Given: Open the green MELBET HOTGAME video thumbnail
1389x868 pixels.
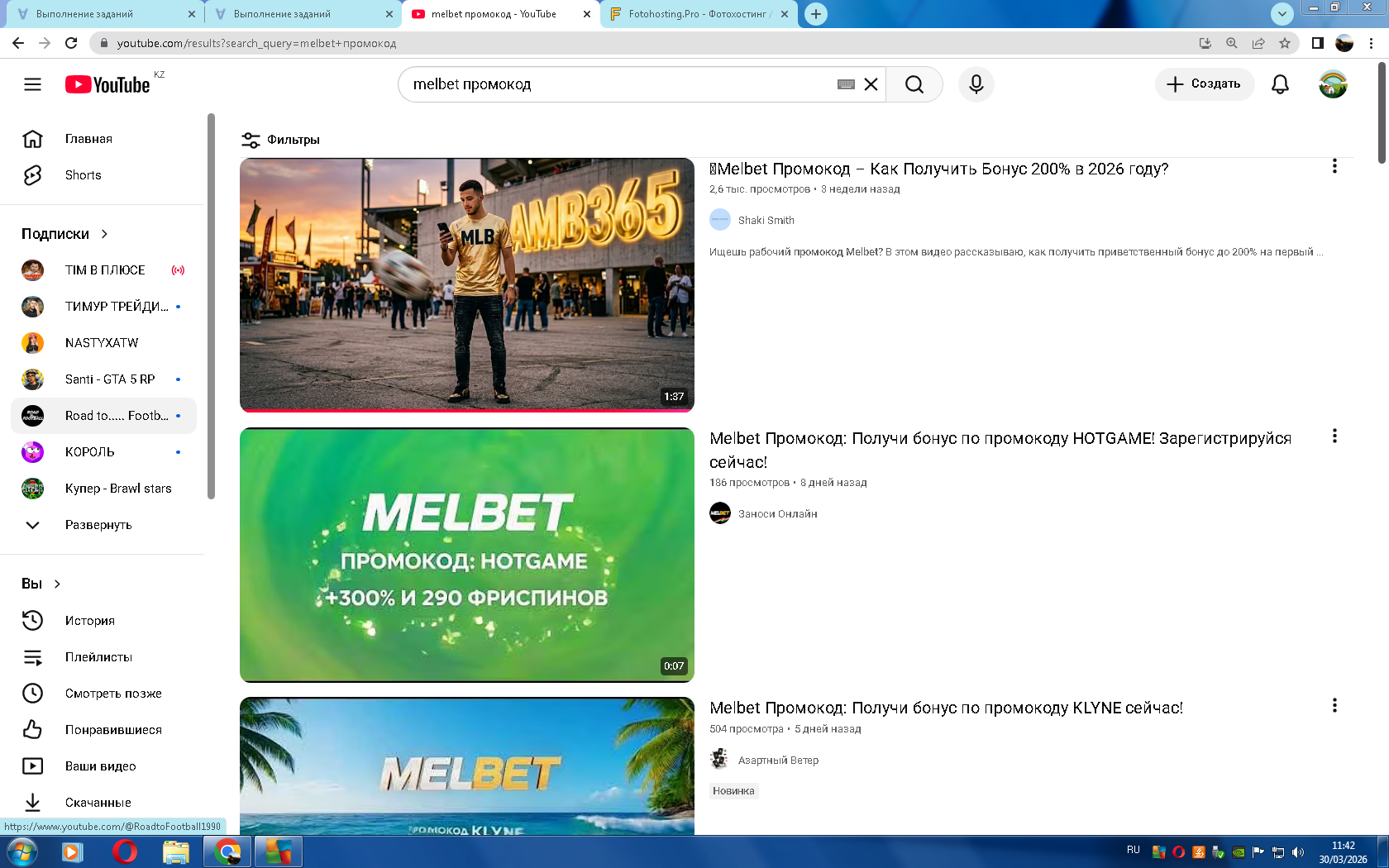Looking at the screenshot, I should 466,555.
